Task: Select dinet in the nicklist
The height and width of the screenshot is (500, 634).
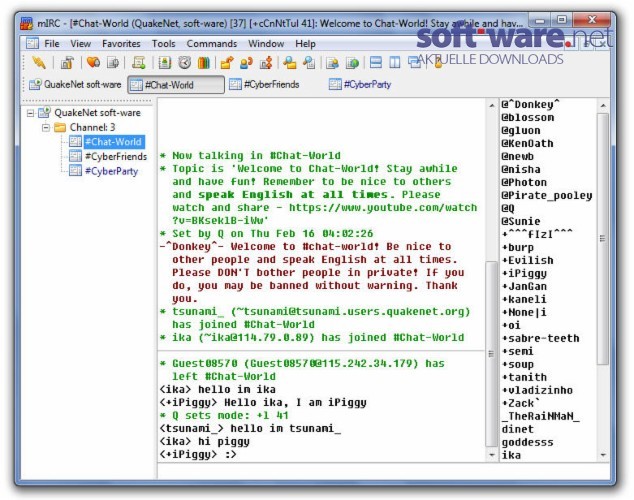Action: tap(518, 429)
